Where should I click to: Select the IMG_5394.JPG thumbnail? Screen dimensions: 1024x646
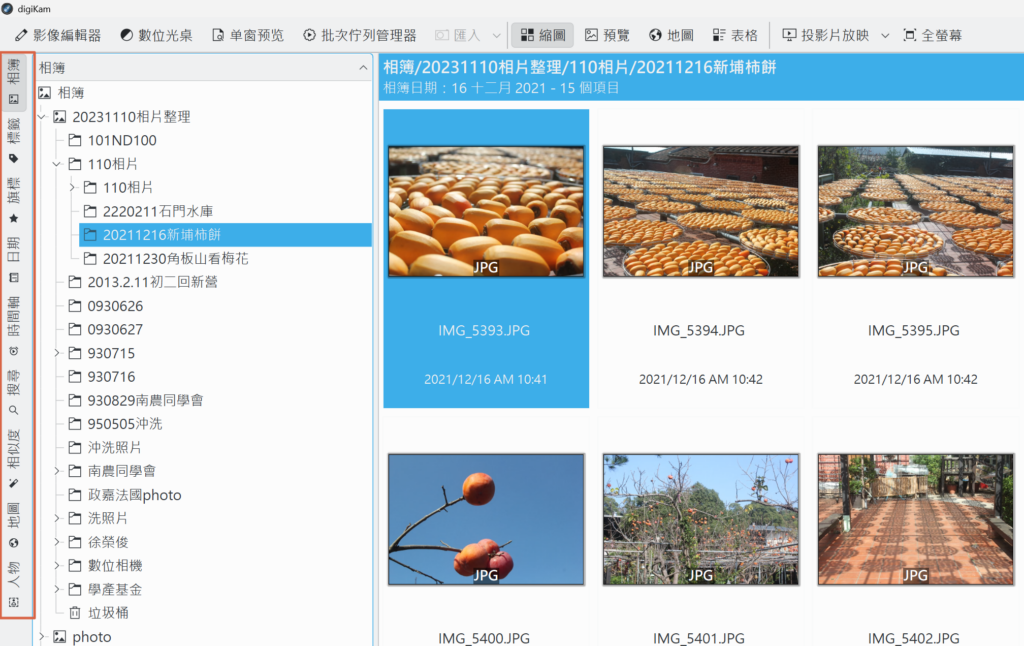coord(701,212)
